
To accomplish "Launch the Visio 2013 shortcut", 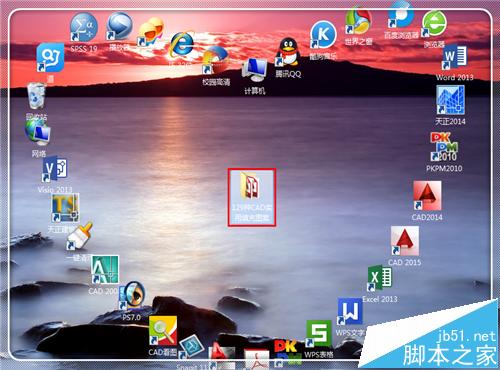I will [55, 169].
